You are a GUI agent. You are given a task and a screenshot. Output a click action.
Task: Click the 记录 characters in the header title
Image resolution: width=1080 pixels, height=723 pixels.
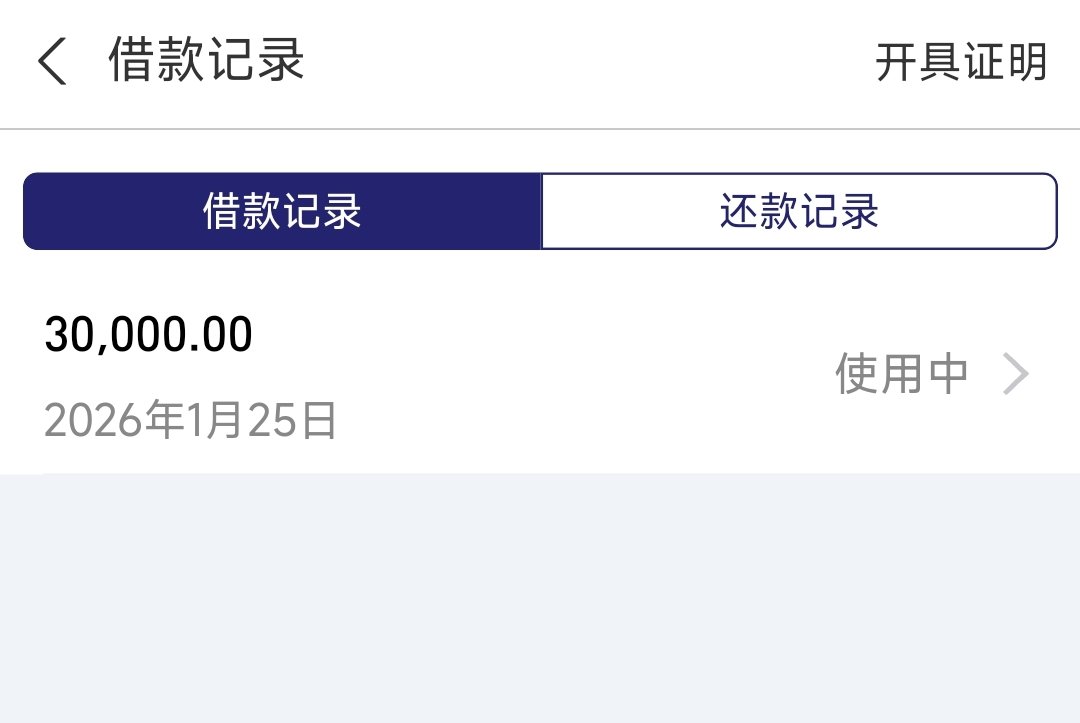tap(255, 60)
